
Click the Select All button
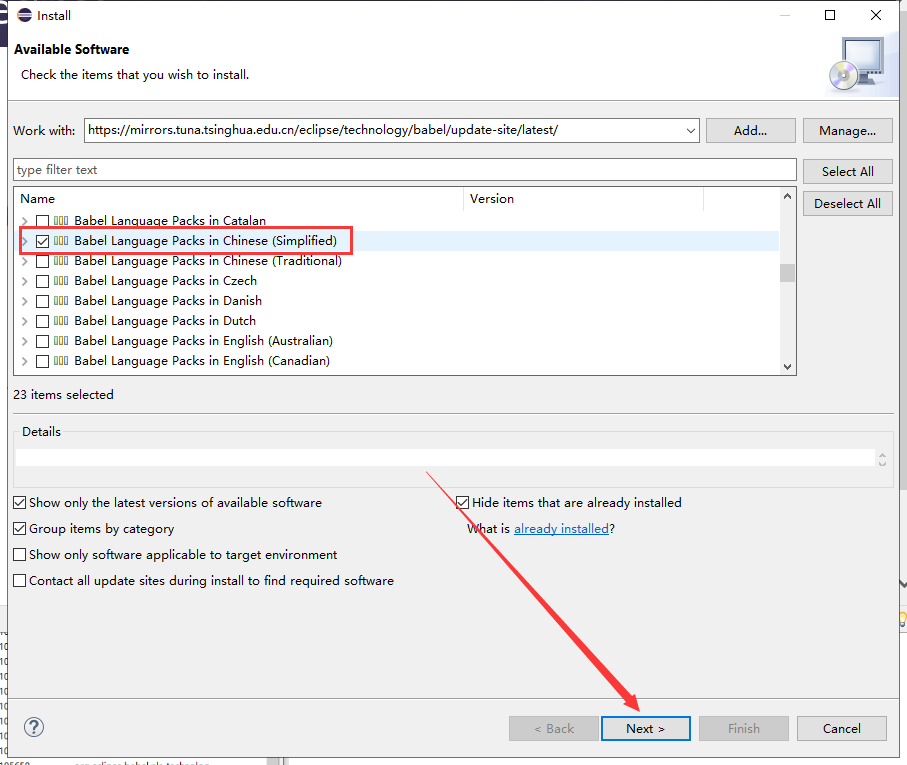[847, 172]
